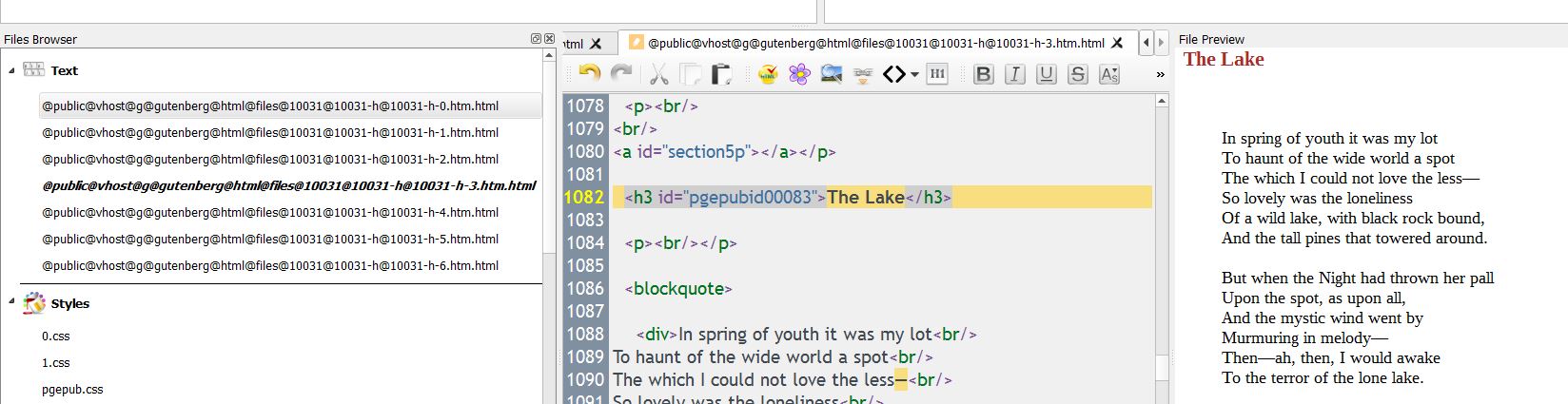Open the dropdown arrow beside the tag icon
This screenshot has height=404, width=1568.
pos(914,74)
